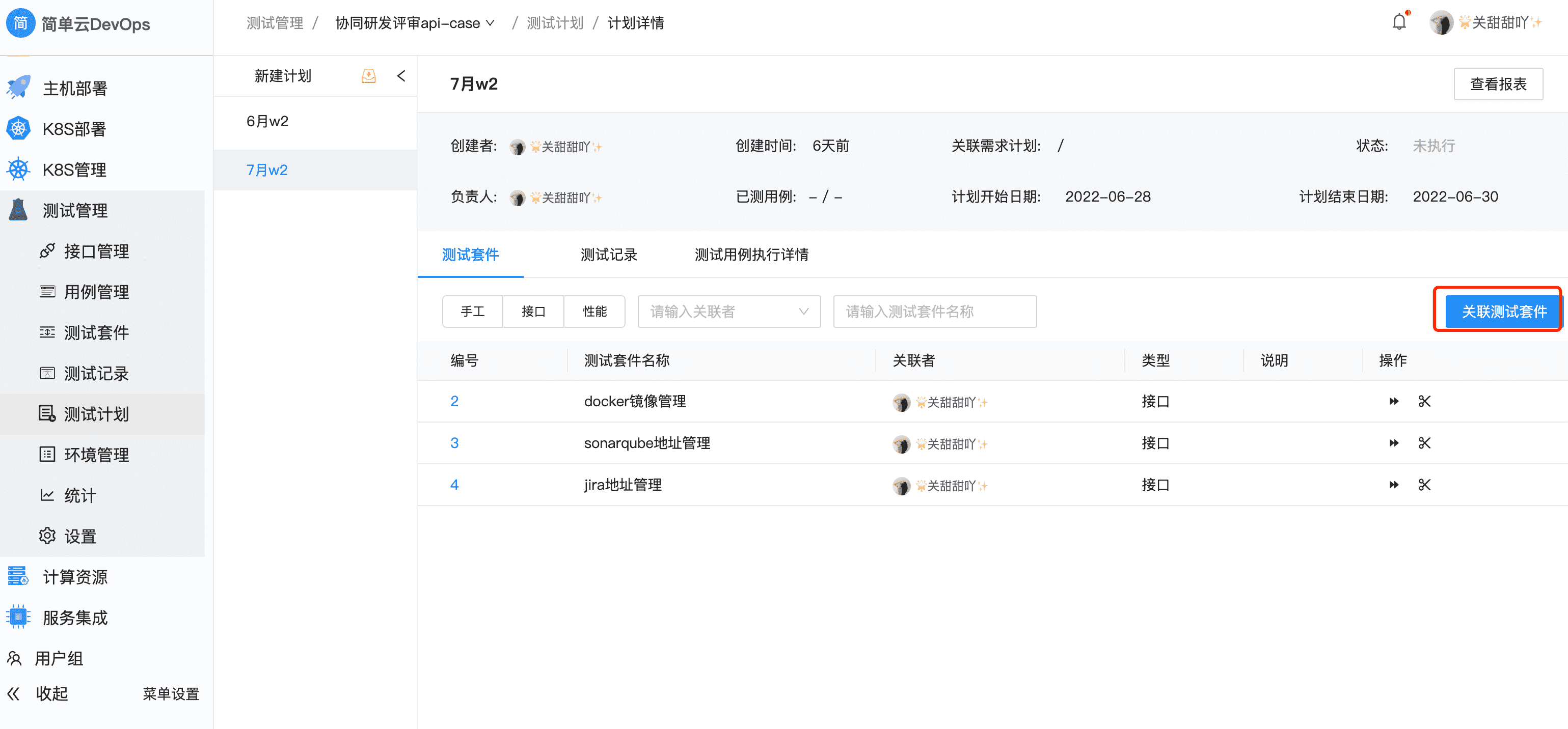Run jira地址管理 via the fast-forward icon

click(1394, 484)
